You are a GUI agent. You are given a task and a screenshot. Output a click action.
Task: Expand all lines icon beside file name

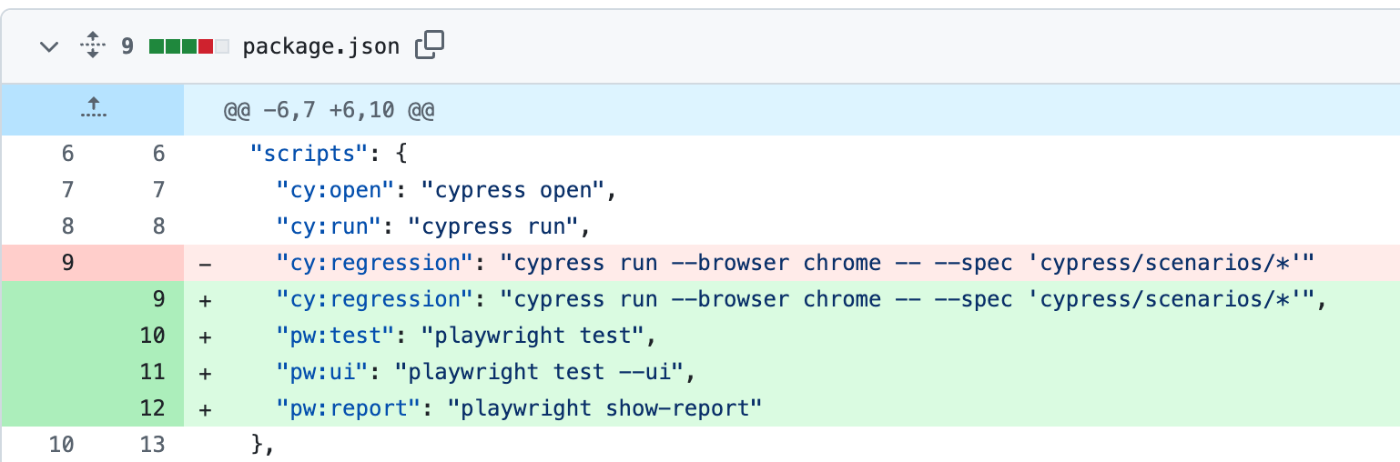(92, 46)
